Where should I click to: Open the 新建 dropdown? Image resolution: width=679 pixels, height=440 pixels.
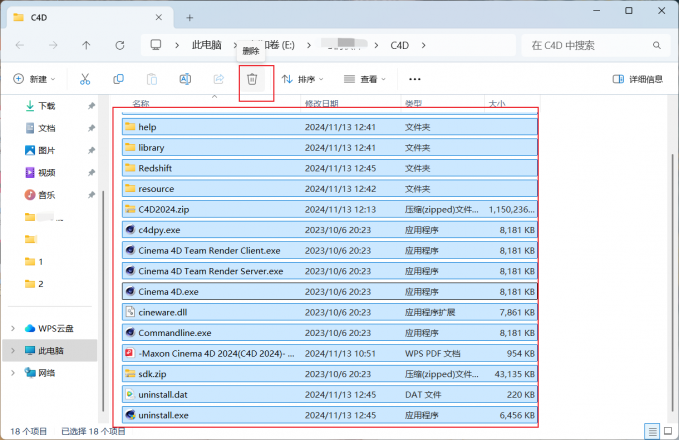(x=35, y=79)
